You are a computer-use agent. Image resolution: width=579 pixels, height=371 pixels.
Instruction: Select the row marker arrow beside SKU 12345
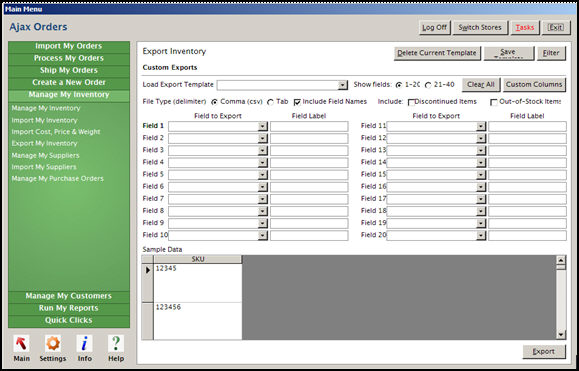[x=148, y=270]
